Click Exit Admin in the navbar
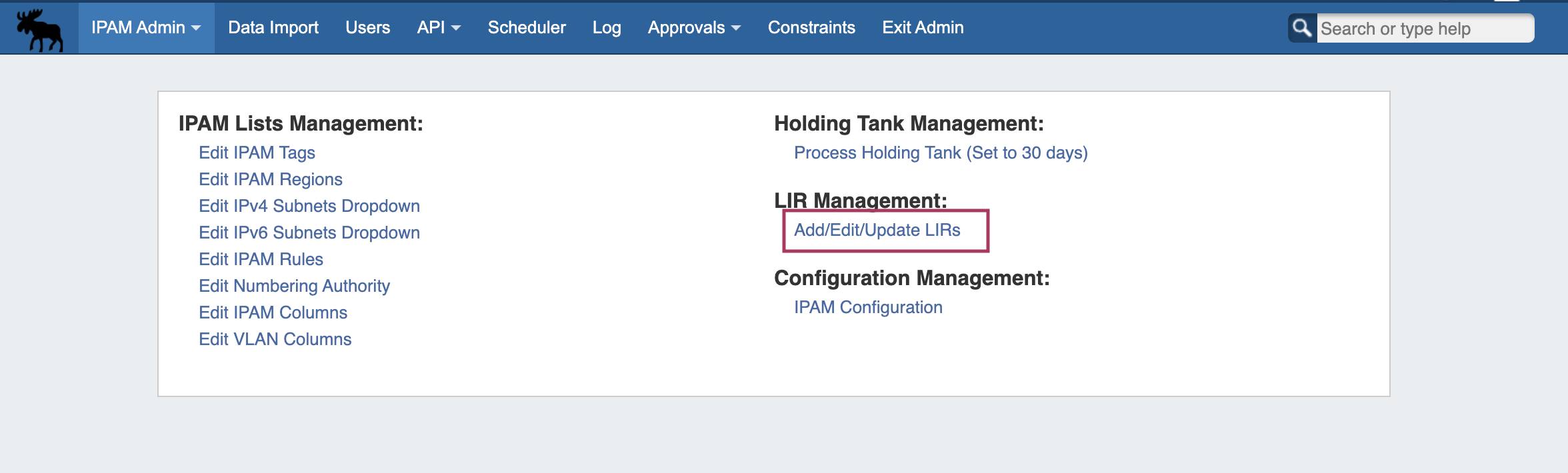Viewport: 1568px width, 473px height. pyautogui.click(x=923, y=28)
